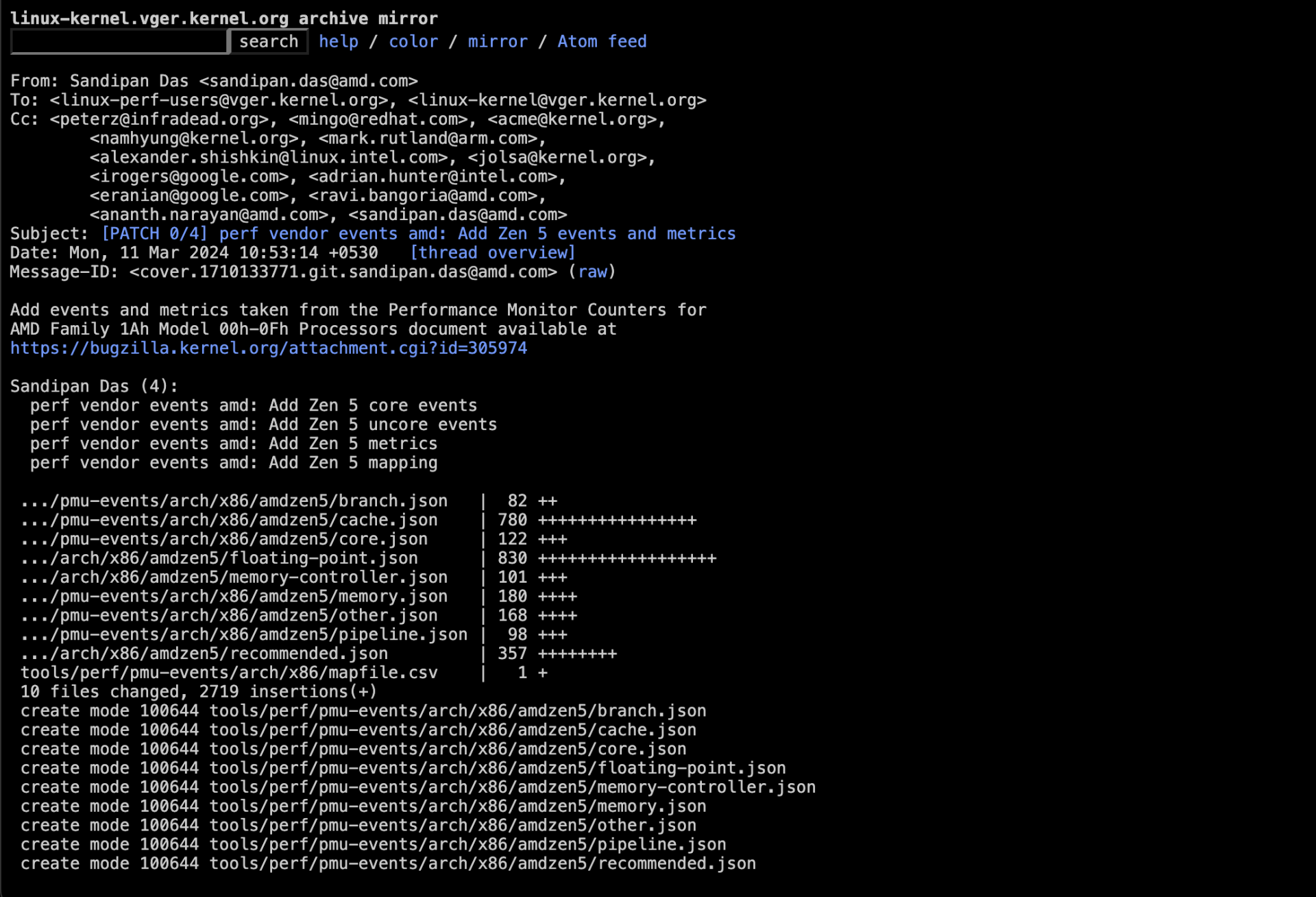Screen dimensions: 1316x897
Task: Click the color link in header
Action: pos(413,42)
